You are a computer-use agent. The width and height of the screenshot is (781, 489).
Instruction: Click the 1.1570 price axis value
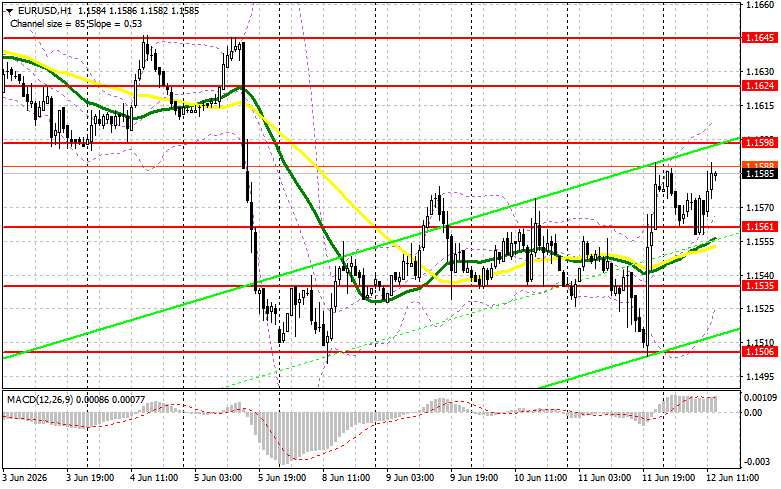click(x=760, y=207)
